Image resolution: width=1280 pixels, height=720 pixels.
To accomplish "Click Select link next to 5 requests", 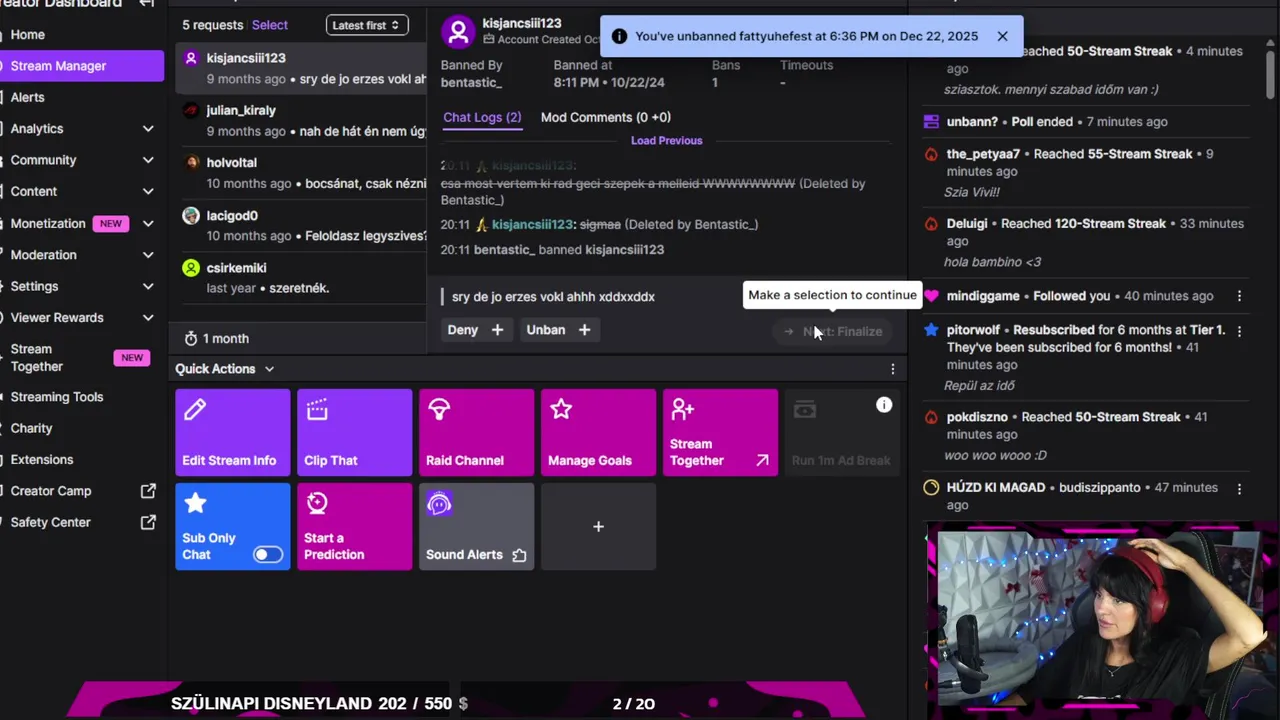I will (270, 25).
